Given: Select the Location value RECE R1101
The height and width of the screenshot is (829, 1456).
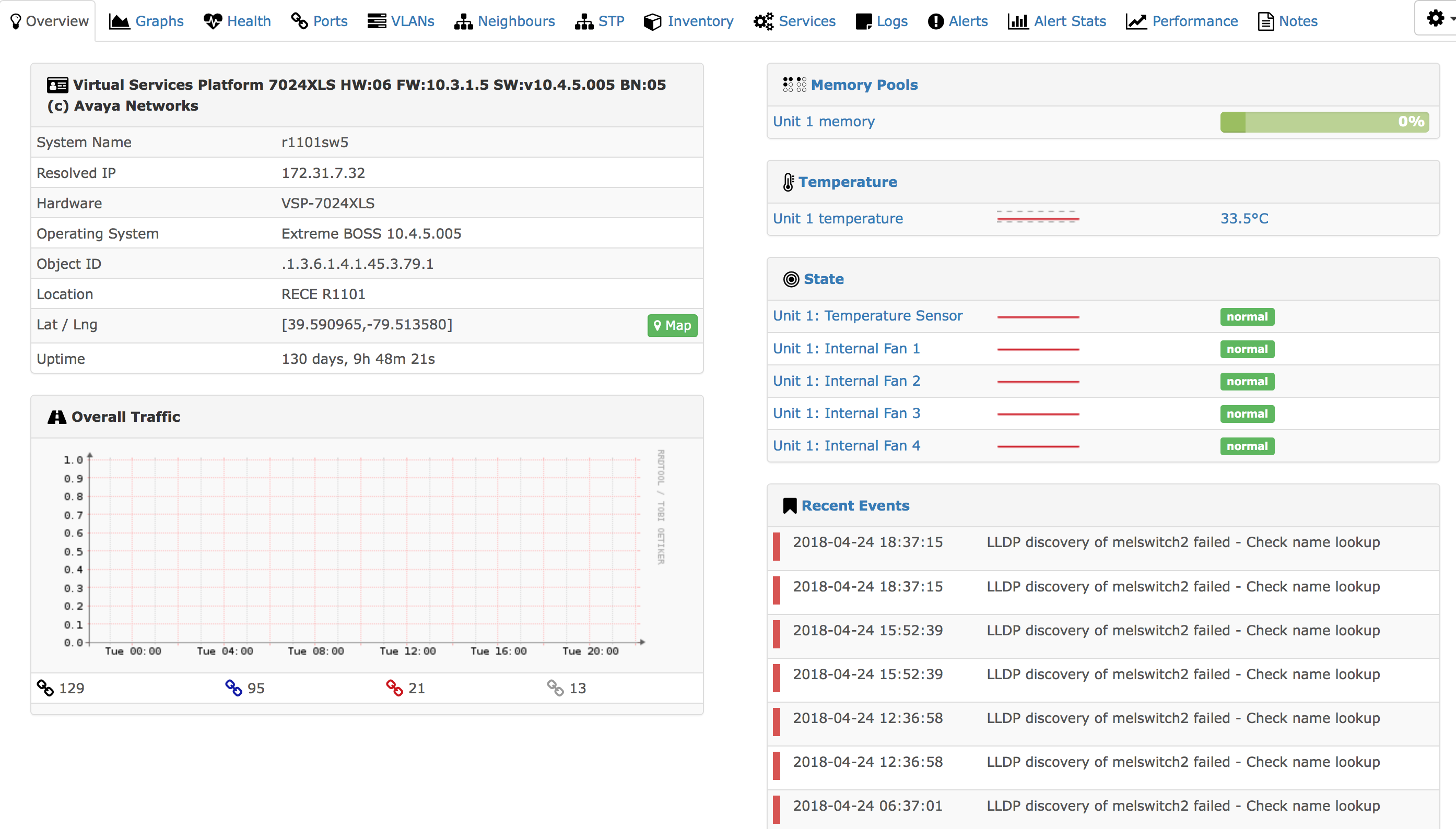Looking at the screenshot, I should tap(323, 294).
